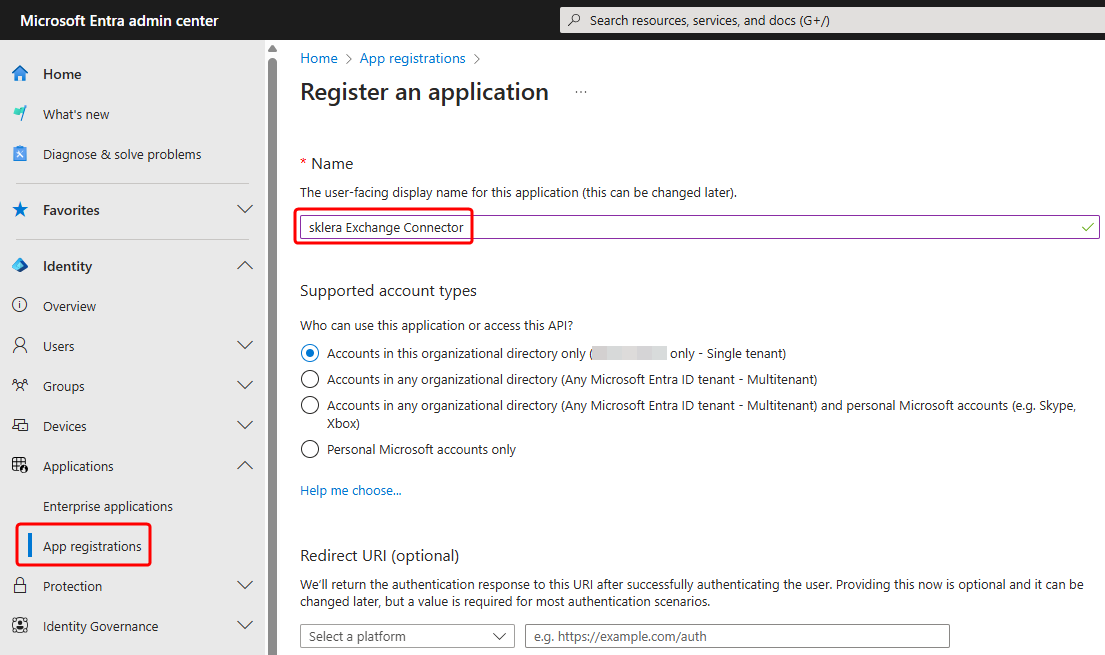Click the Microsoft Entra admin center title
Viewport: 1105px width, 655px height.
(119, 20)
